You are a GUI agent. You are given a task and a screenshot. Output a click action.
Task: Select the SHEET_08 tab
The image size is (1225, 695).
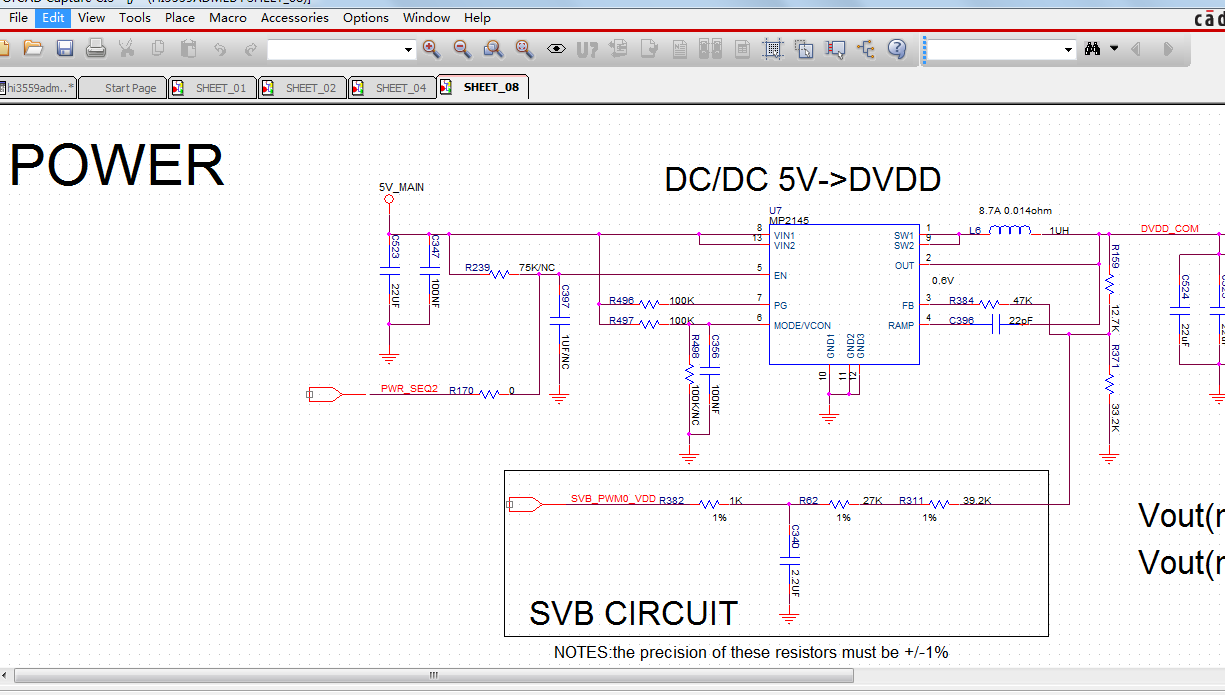pos(482,88)
